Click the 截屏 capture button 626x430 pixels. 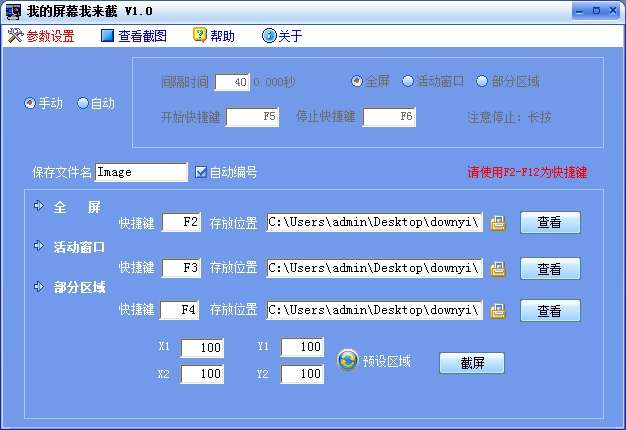click(472, 363)
